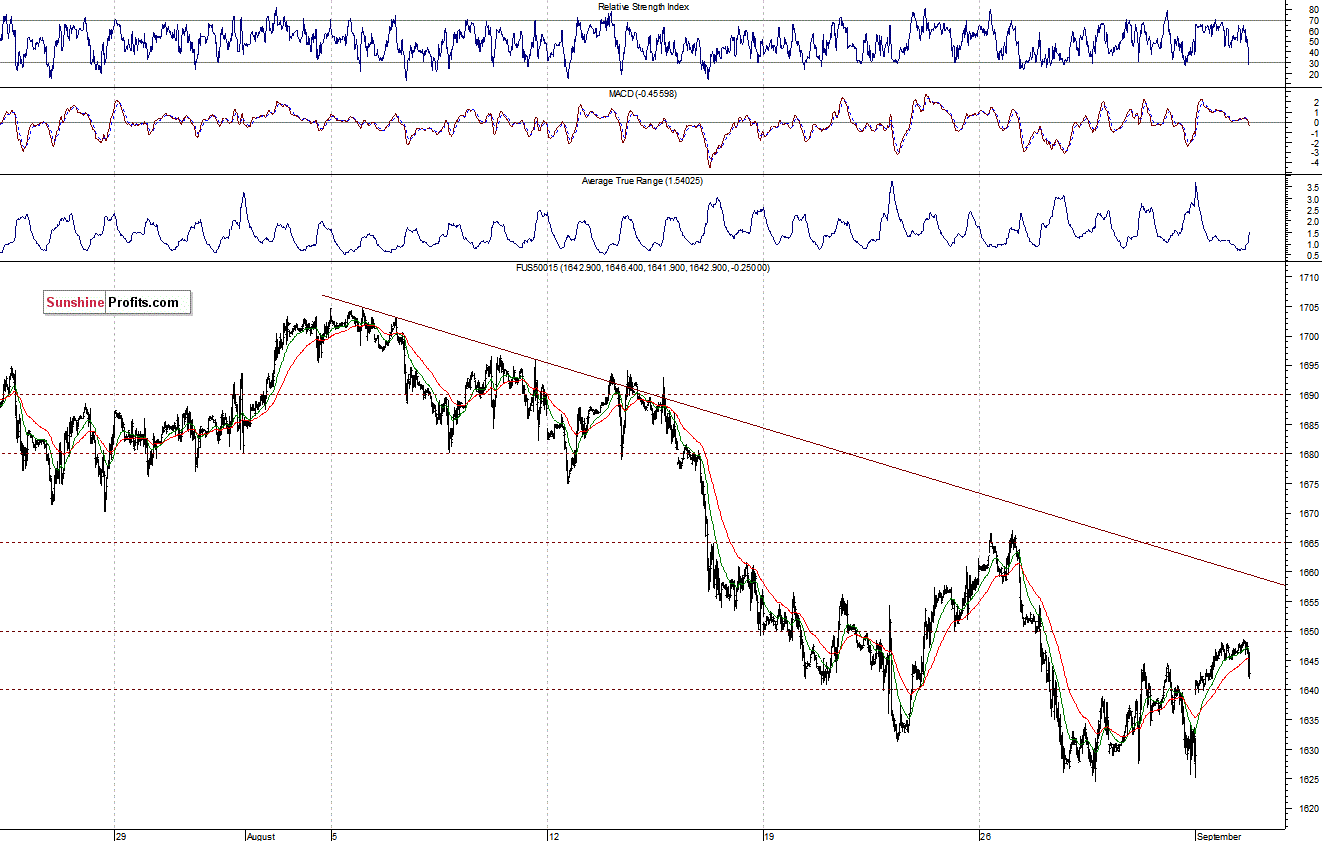Click the 20 label on RSI axis
Viewport: 1322px width, 841px height.
pos(1312,73)
